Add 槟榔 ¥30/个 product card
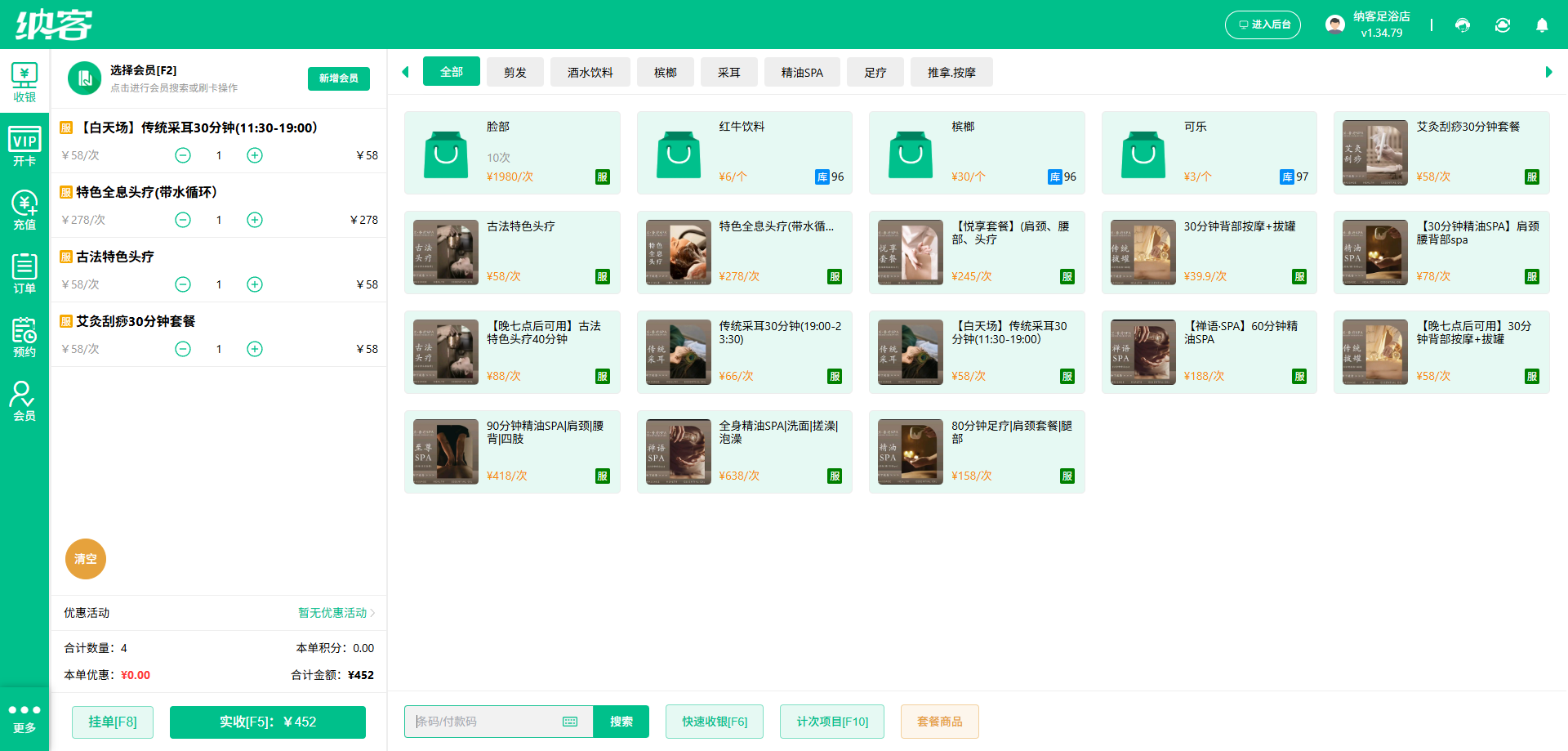Screen dimensions: 1568x751 click(x=977, y=153)
